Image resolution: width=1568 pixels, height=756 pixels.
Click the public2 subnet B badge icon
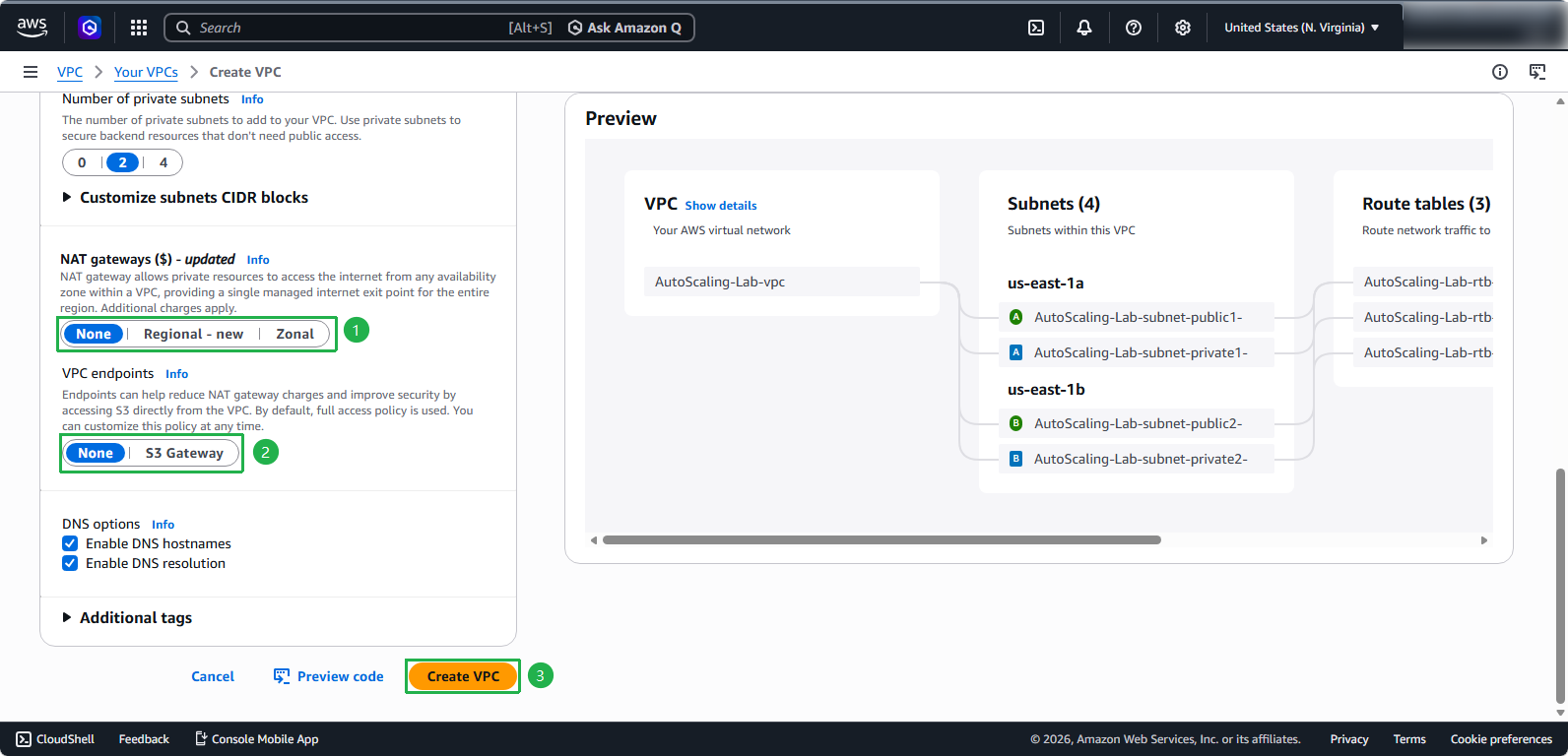click(1015, 423)
